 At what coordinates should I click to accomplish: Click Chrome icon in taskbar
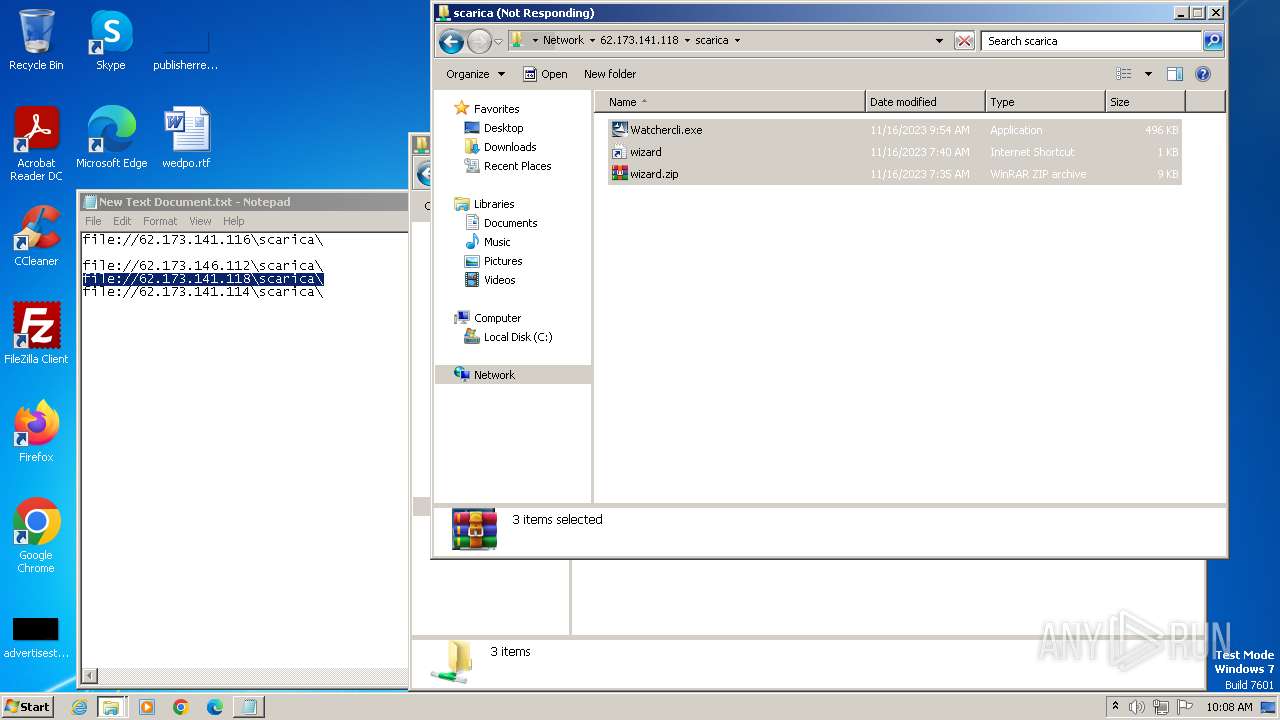click(181, 707)
